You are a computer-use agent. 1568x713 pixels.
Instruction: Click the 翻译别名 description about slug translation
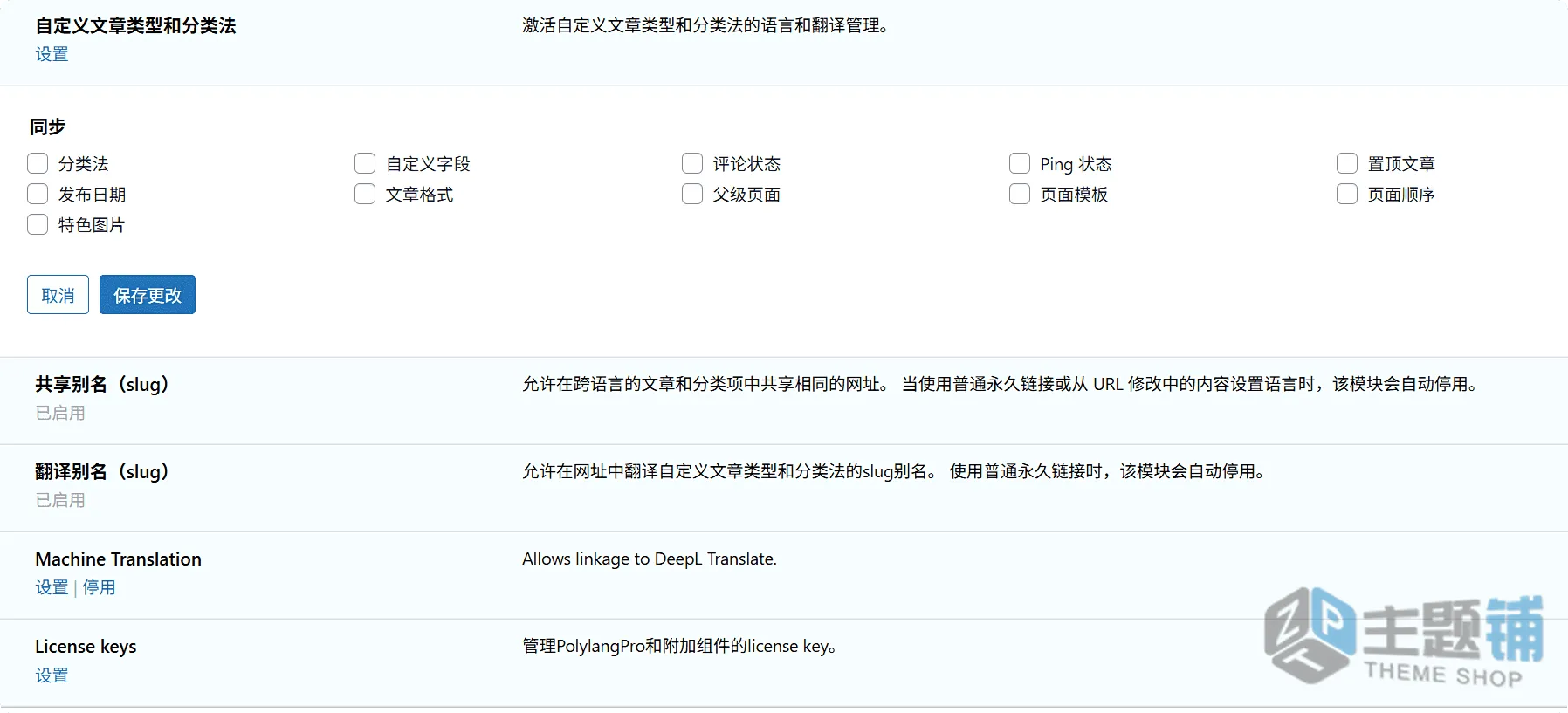coord(894,471)
